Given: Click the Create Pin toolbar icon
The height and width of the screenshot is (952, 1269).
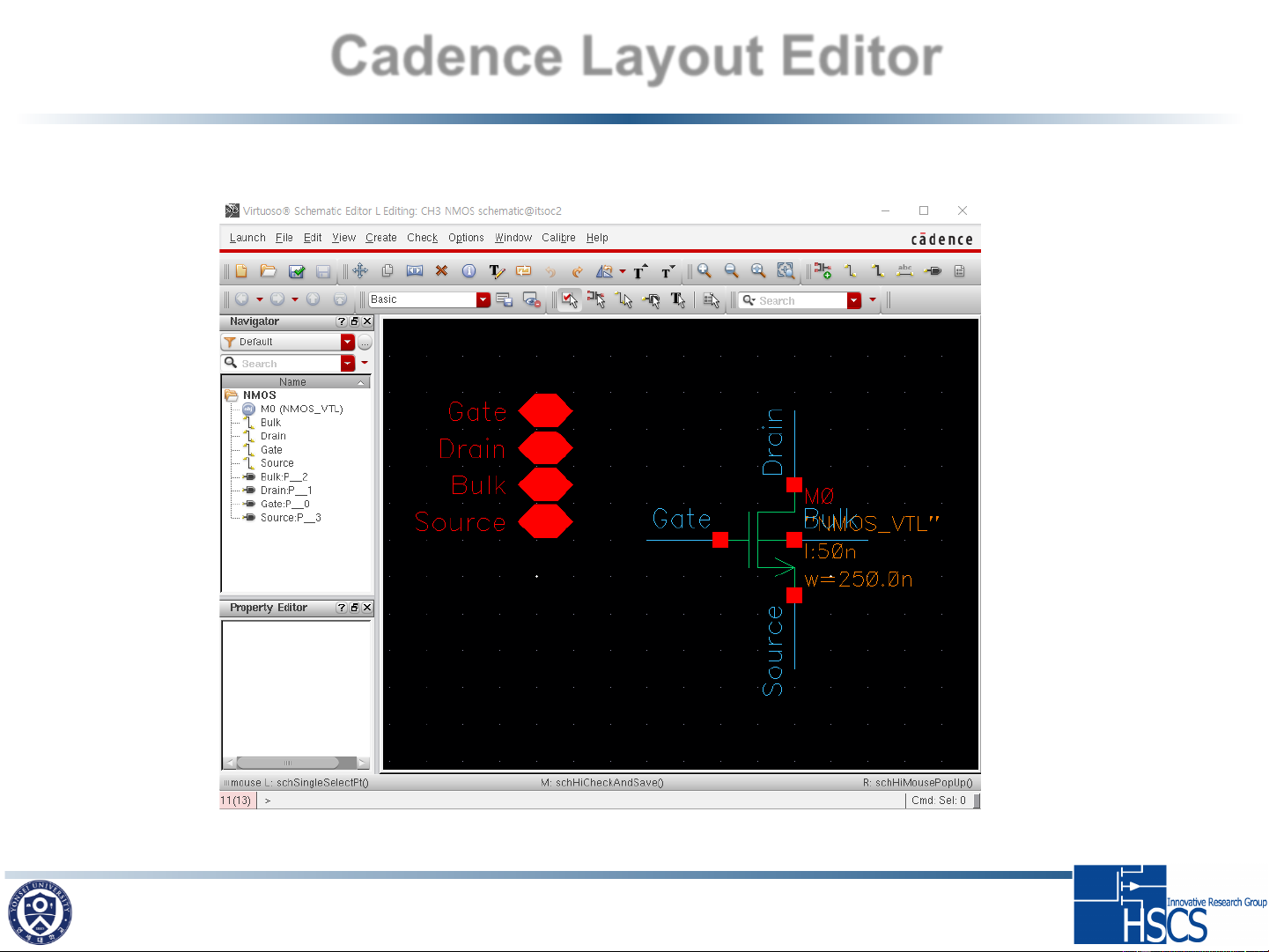Looking at the screenshot, I should (933, 271).
